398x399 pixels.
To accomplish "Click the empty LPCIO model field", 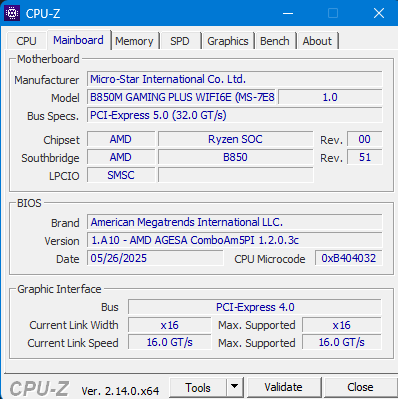I will (235, 175).
